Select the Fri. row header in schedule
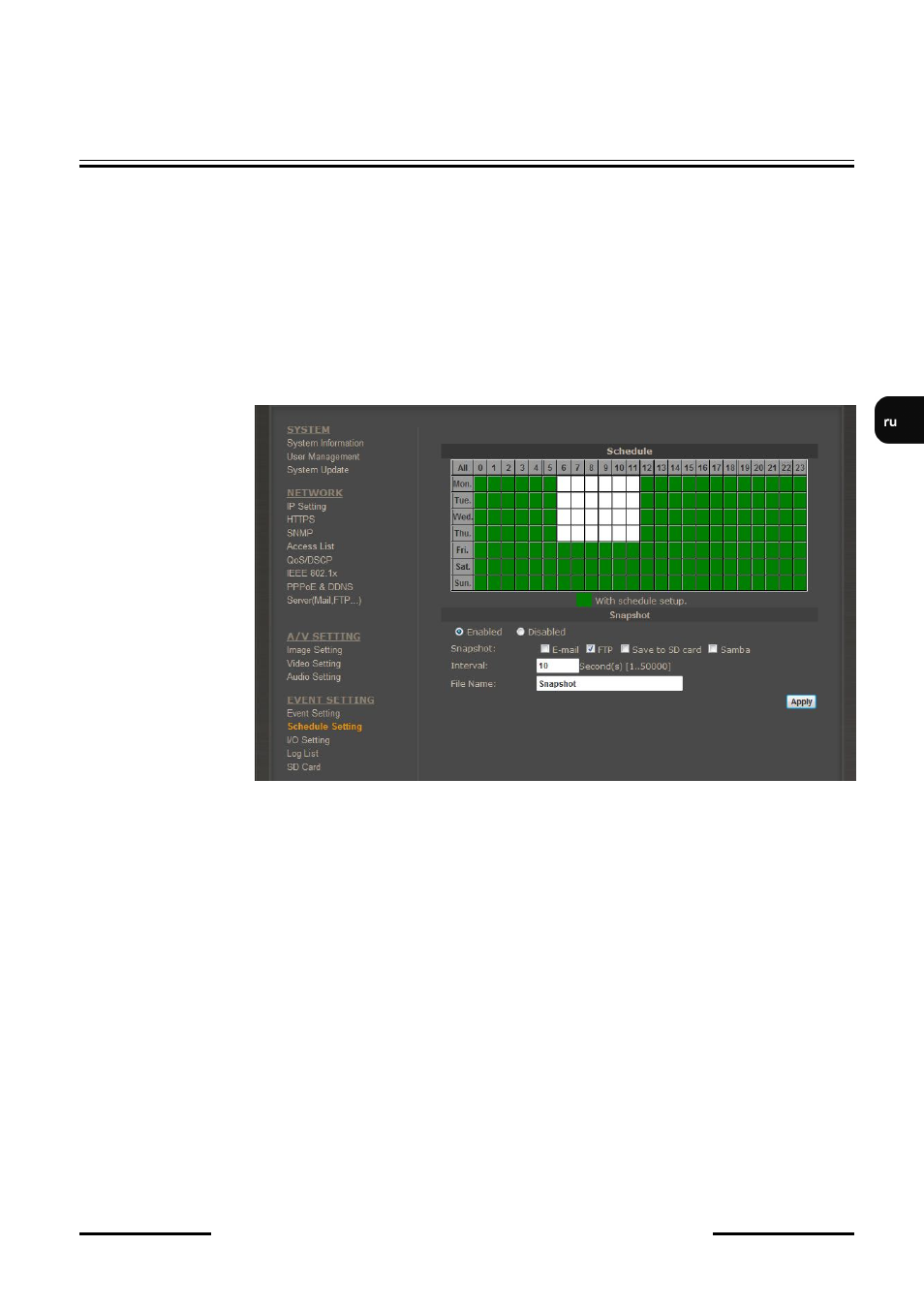 click(x=462, y=549)
